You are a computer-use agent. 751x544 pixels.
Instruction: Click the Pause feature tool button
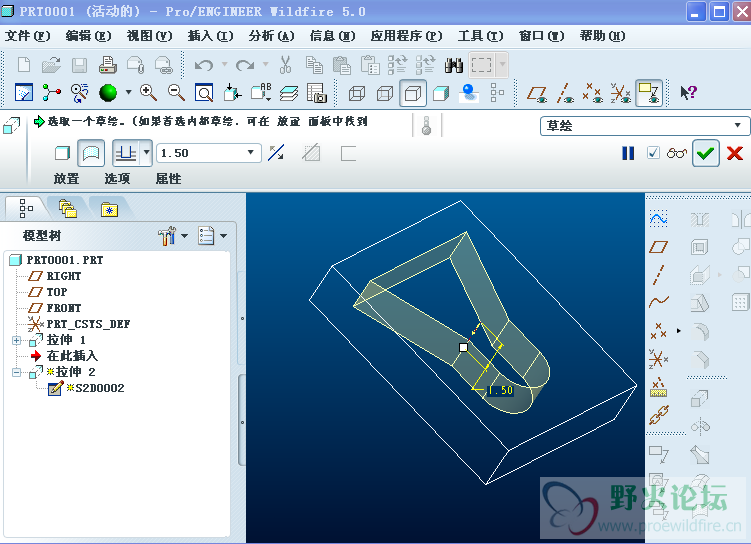coord(628,153)
